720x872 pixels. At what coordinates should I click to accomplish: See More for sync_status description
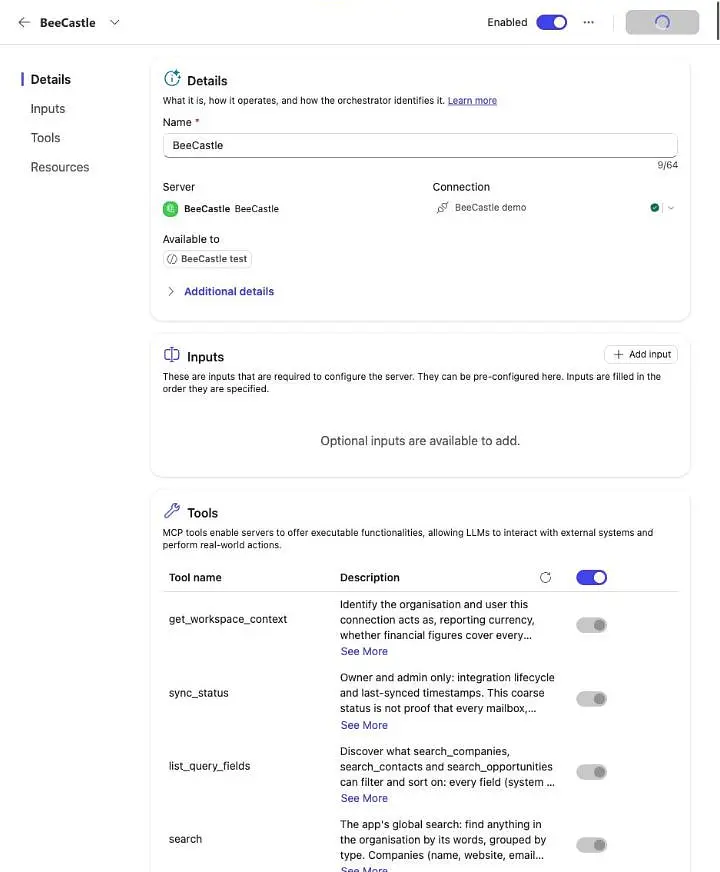coord(364,725)
